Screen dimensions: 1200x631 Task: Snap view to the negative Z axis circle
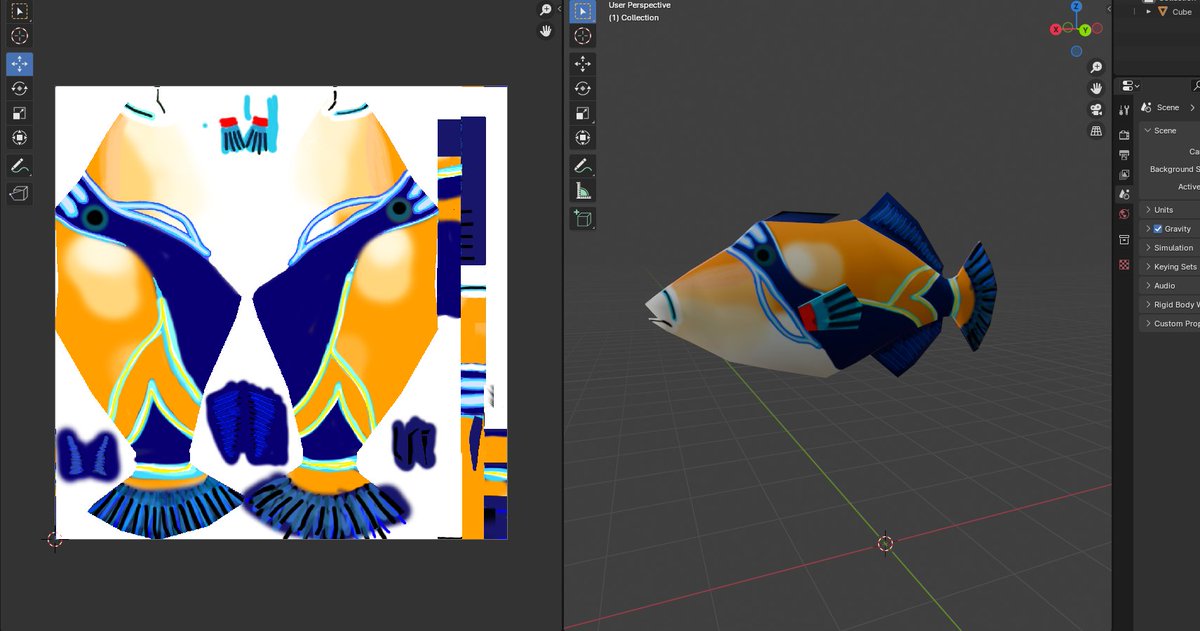[1077, 51]
